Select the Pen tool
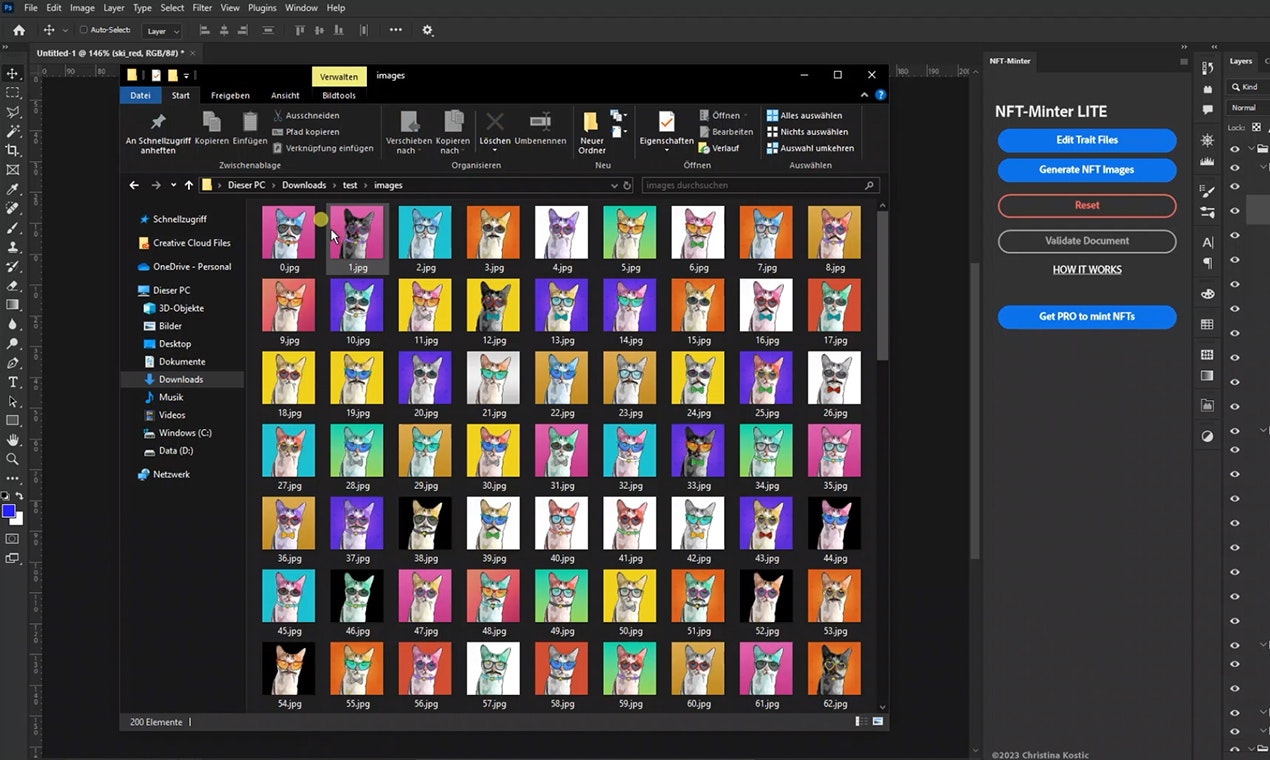The image size is (1270, 760). pos(13,362)
